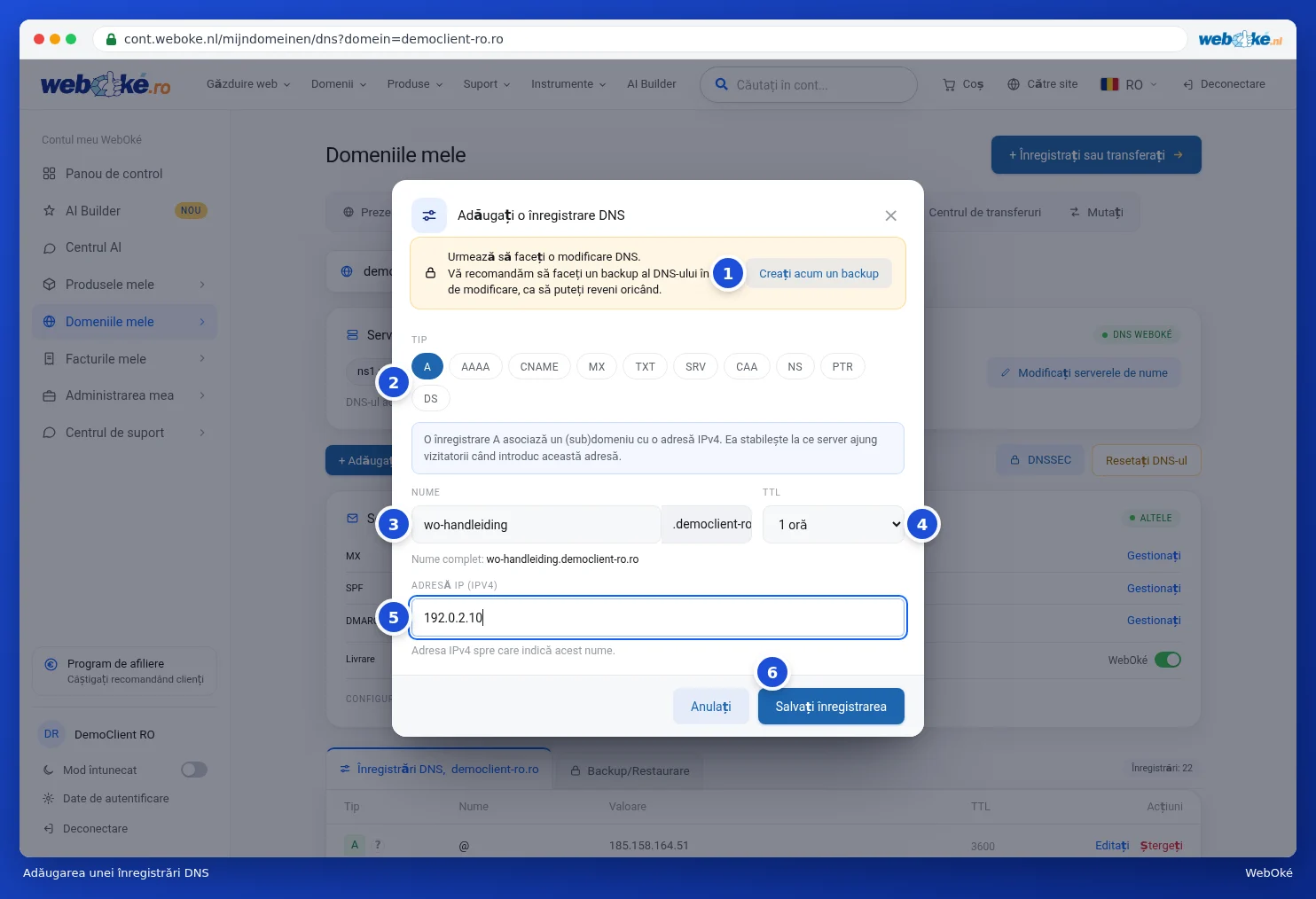Click the search magnifier icon in the search bar

(x=722, y=84)
